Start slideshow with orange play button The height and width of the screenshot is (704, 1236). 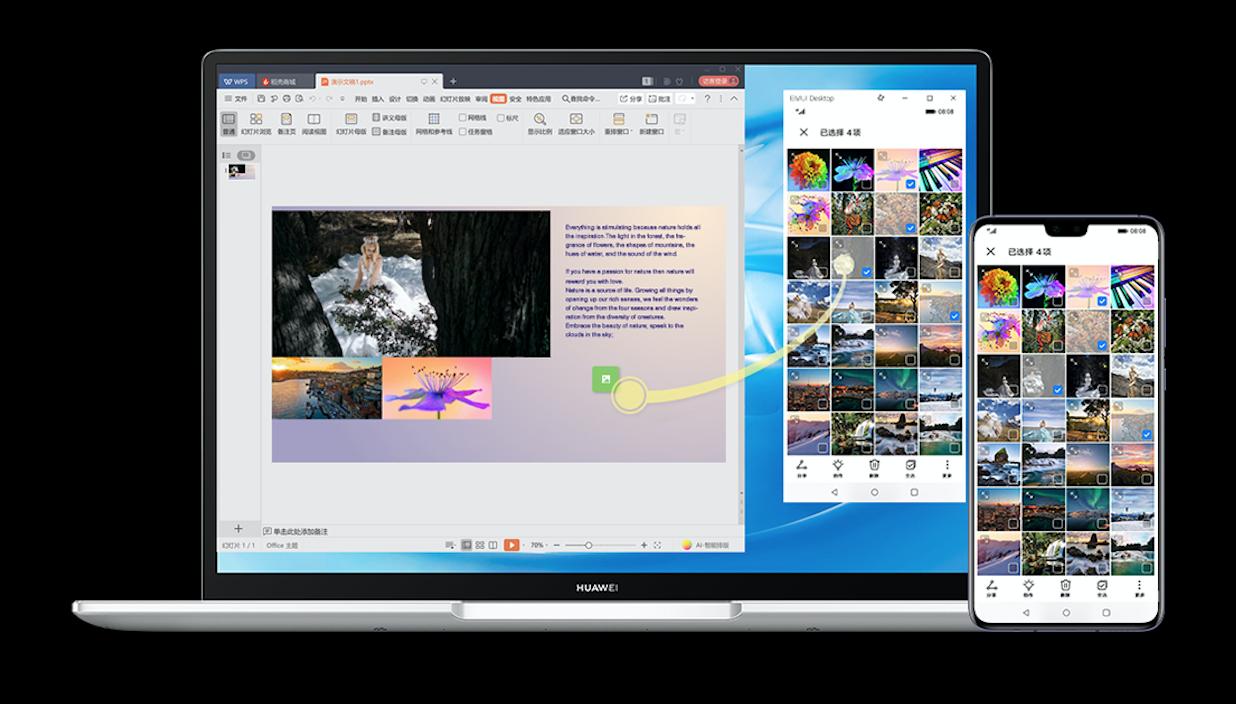[x=511, y=545]
